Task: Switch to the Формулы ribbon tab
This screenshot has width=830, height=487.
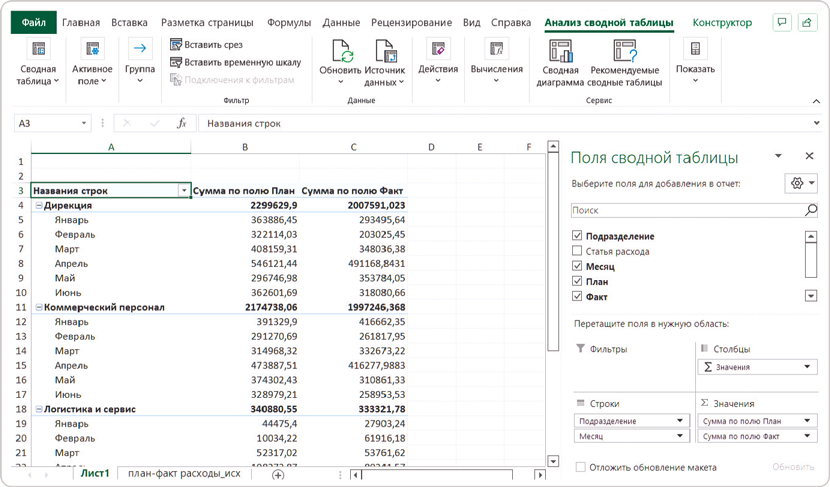Action: tap(289, 22)
